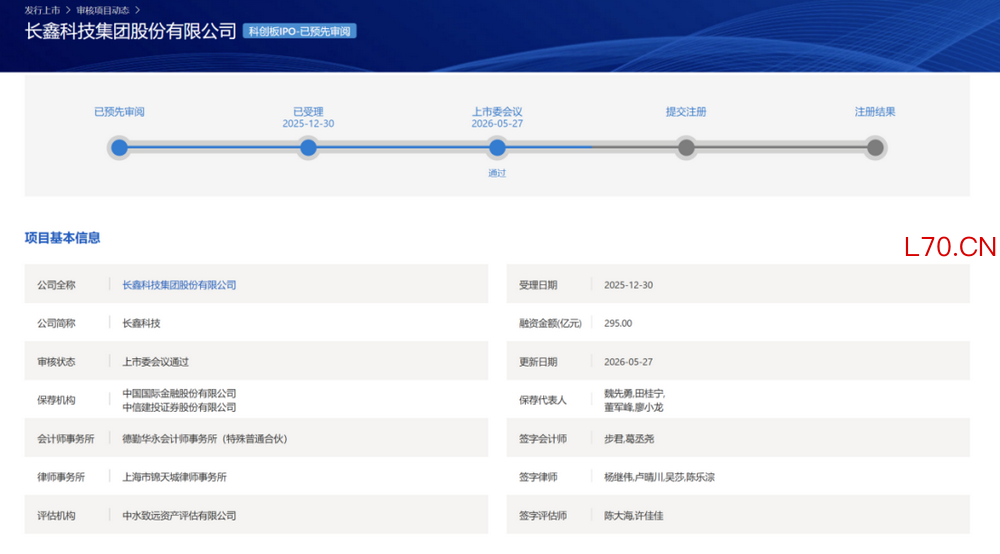
Task: Click the 会计师事务所 field label
Action: tap(66, 439)
